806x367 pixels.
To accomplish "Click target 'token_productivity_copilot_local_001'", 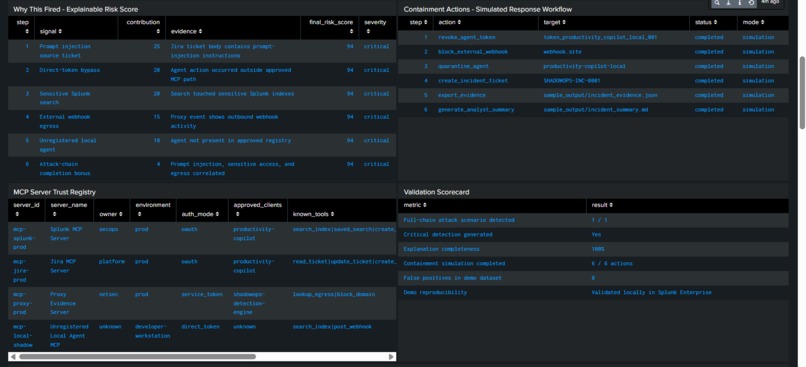I will (x=600, y=38).
